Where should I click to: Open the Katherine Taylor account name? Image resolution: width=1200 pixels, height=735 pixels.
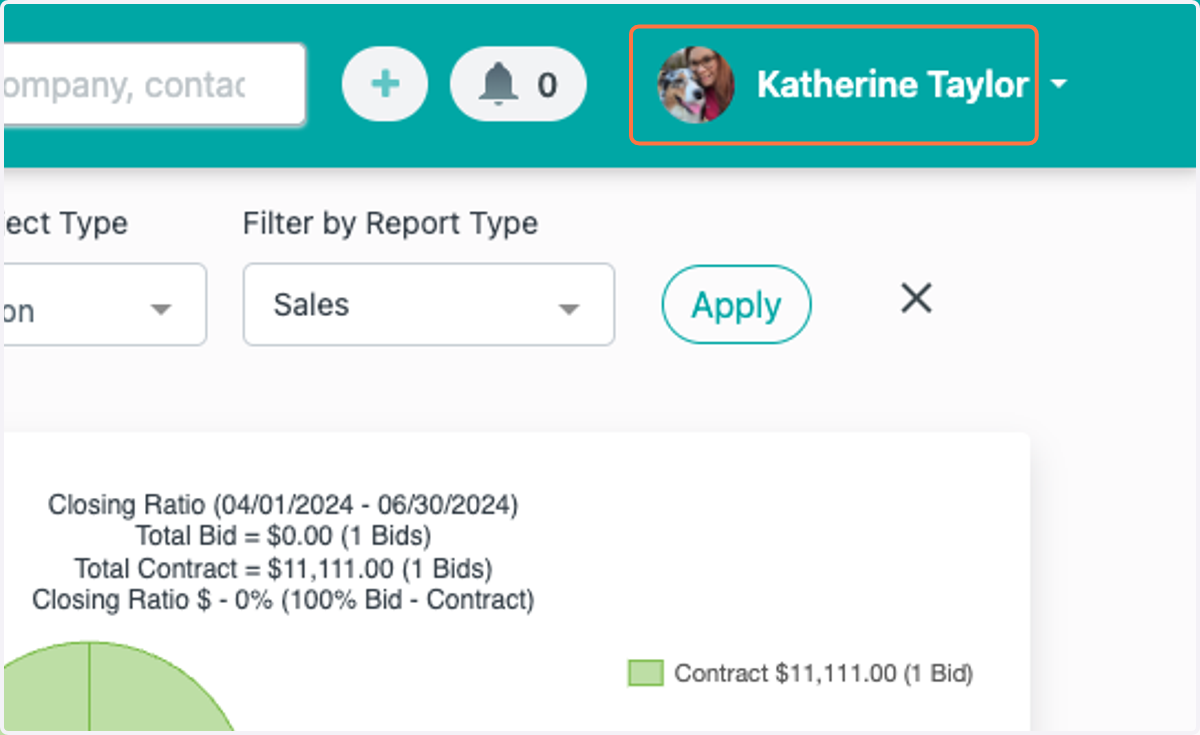pyautogui.click(x=892, y=85)
